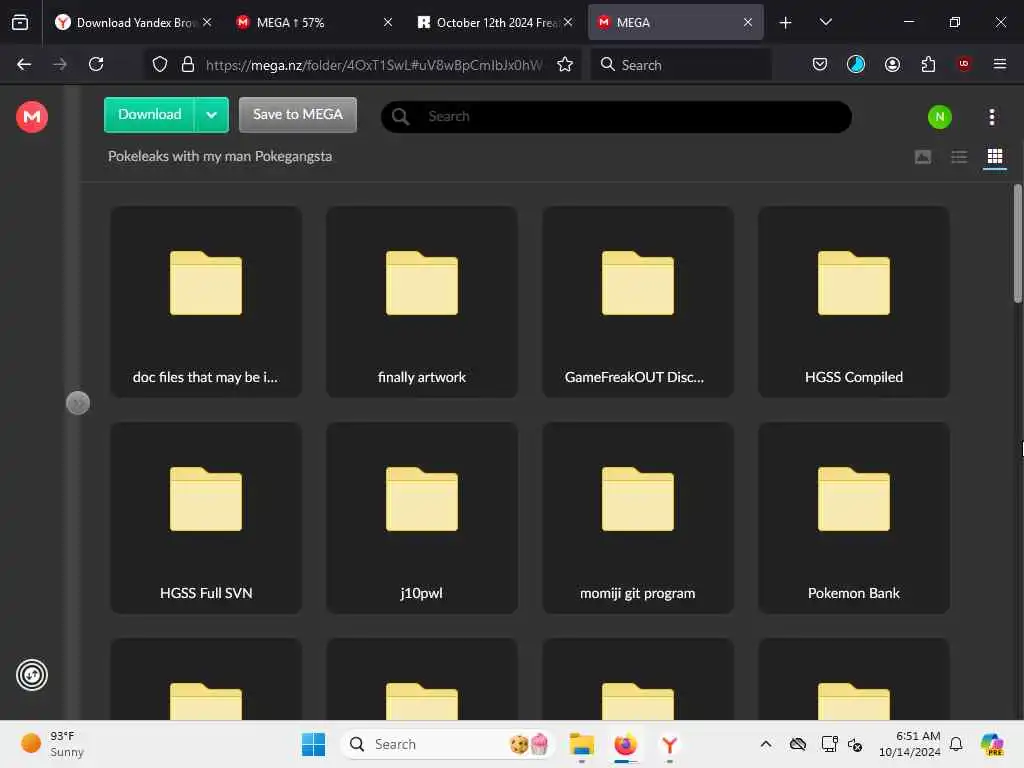Click the site security padlock icon
This screenshot has width=1024, height=768.
click(187, 65)
